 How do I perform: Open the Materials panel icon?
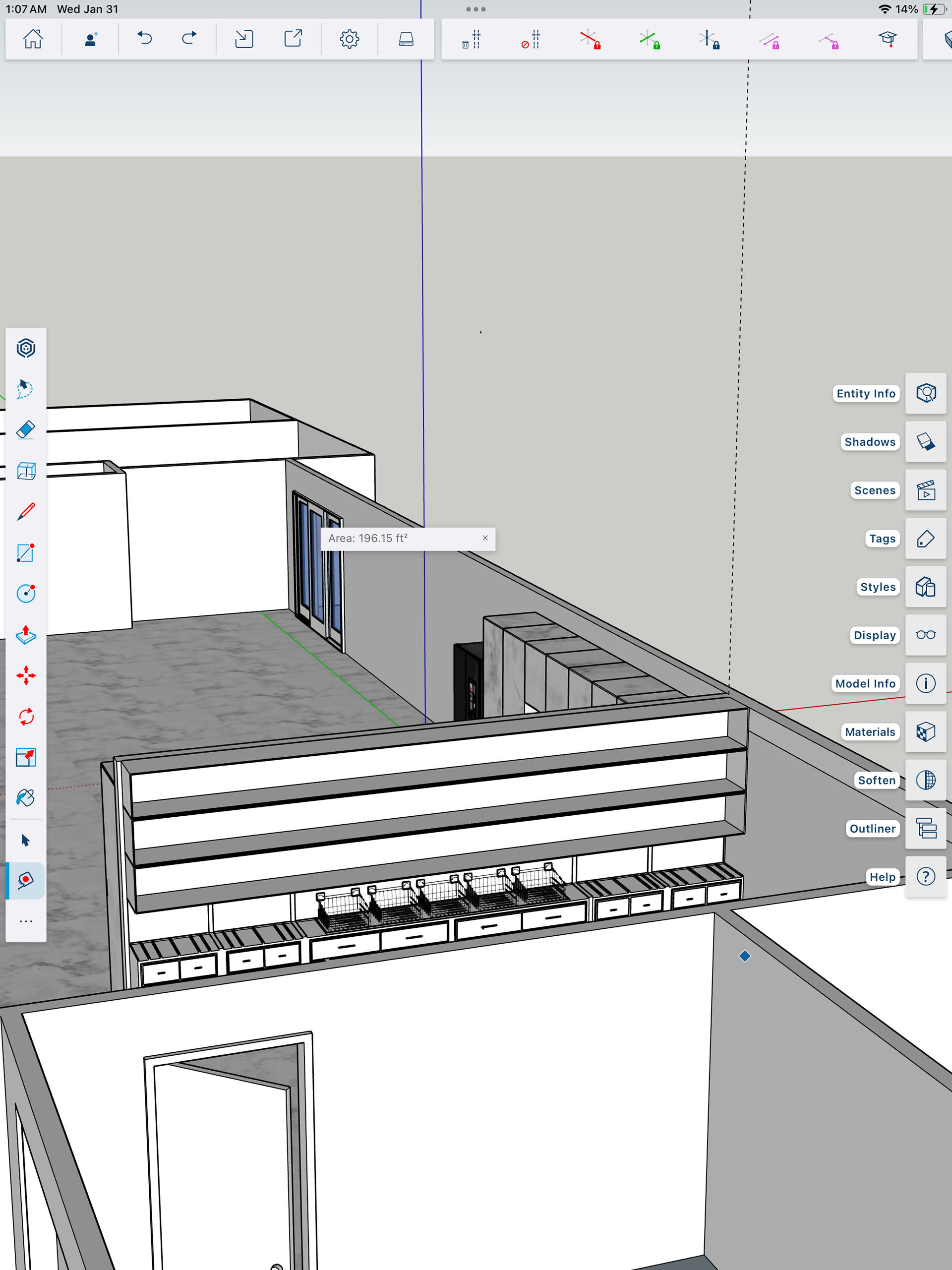point(925,731)
